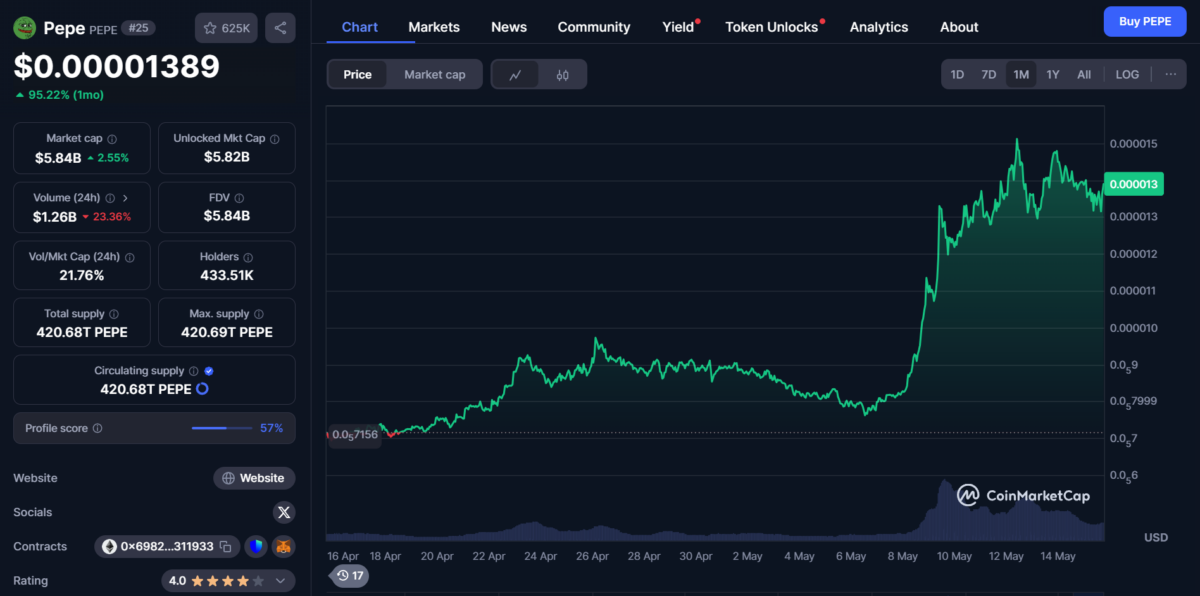This screenshot has height=596, width=1200.
Task: Open the Community tab
Action: click(x=594, y=27)
